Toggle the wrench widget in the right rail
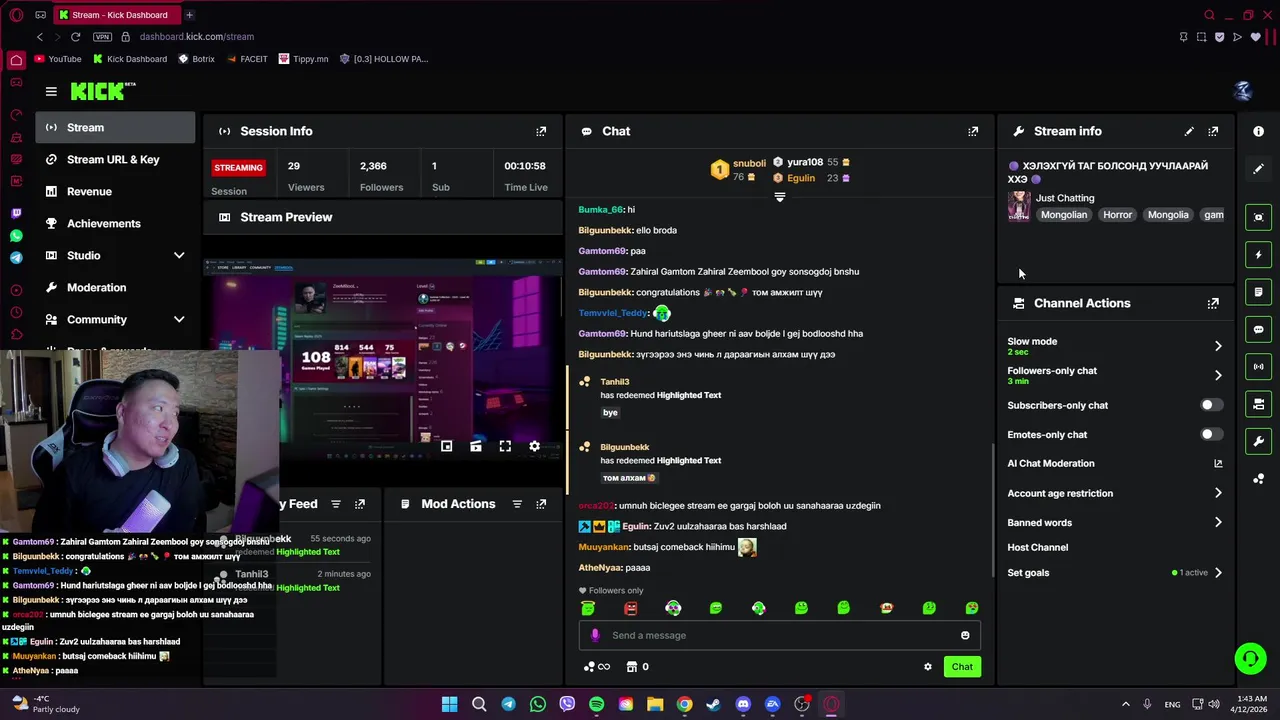The height and width of the screenshot is (720, 1280). pyautogui.click(x=1258, y=441)
